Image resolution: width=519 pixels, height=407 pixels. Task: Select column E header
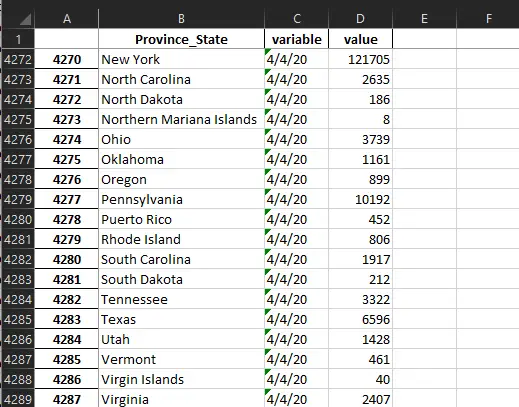tap(424, 19)
